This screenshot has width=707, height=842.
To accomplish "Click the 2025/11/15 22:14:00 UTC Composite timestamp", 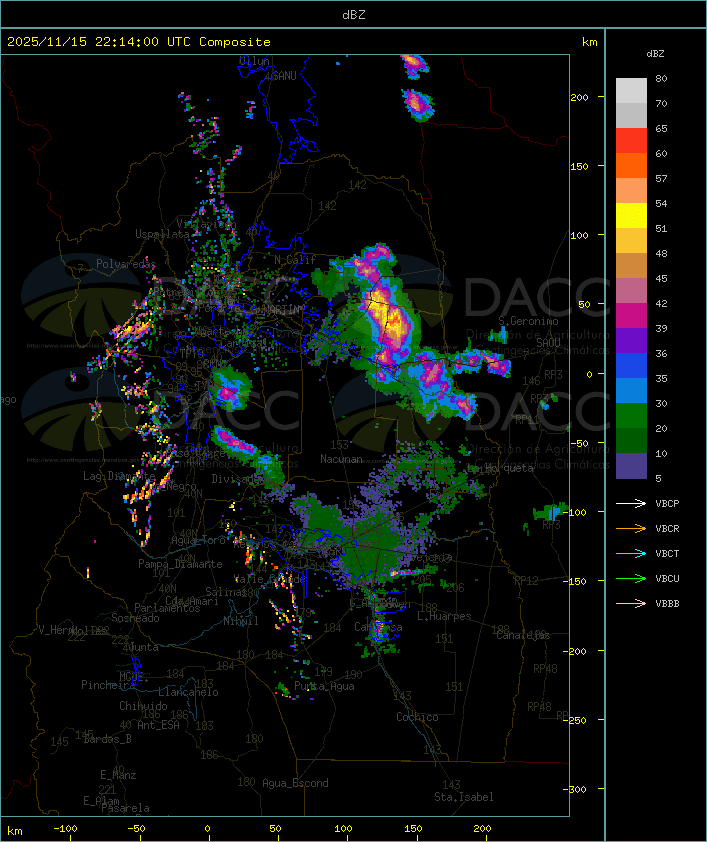I will click(139, 42).
